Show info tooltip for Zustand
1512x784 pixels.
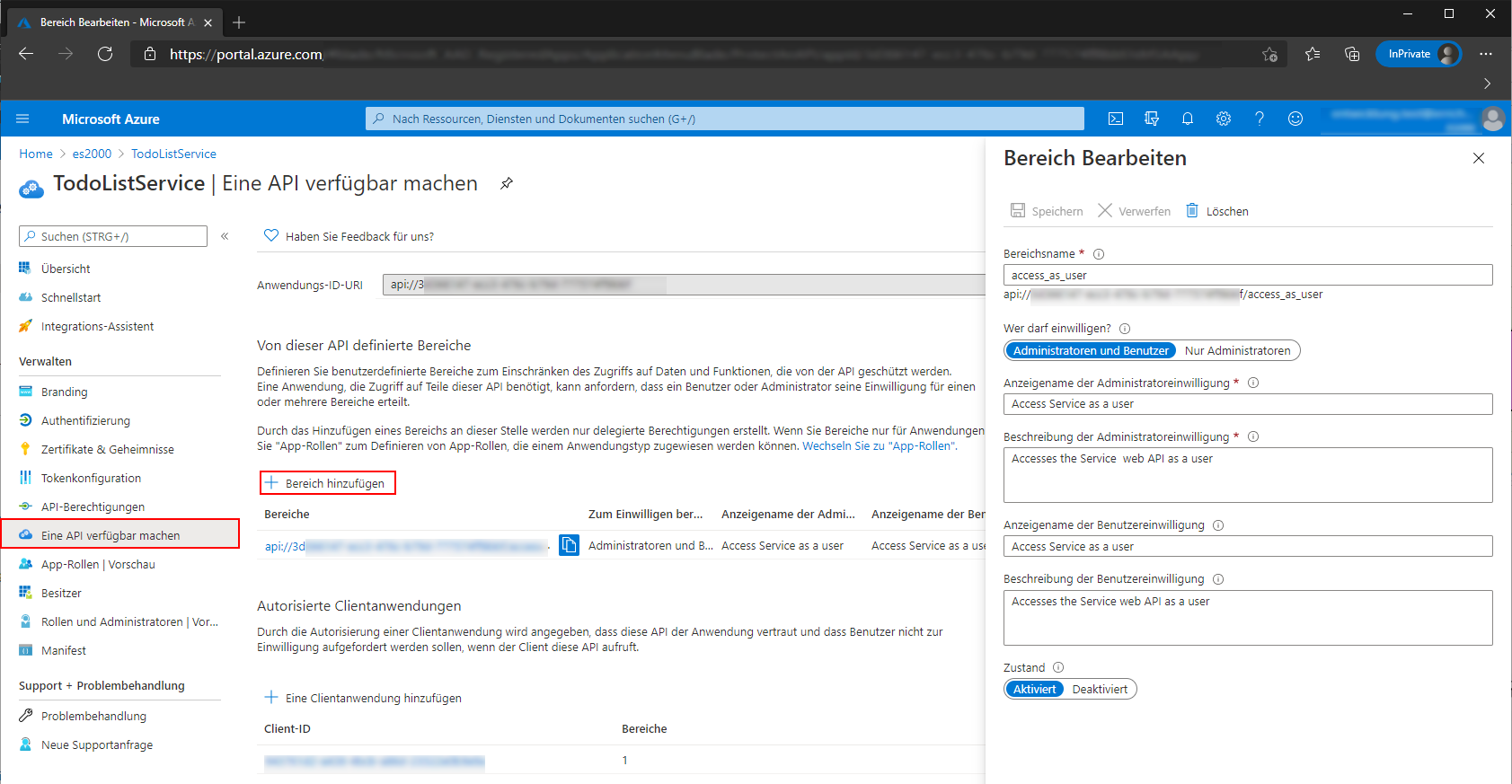1058,667
